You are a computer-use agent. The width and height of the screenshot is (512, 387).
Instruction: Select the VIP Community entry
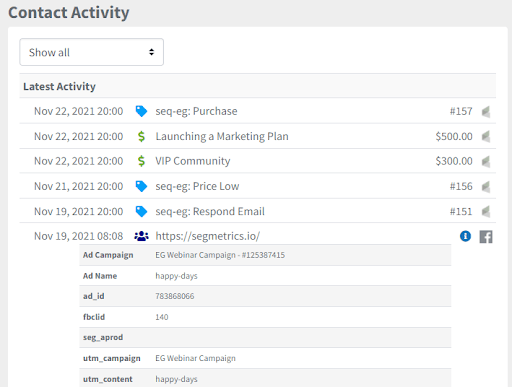tap(193, 161)
